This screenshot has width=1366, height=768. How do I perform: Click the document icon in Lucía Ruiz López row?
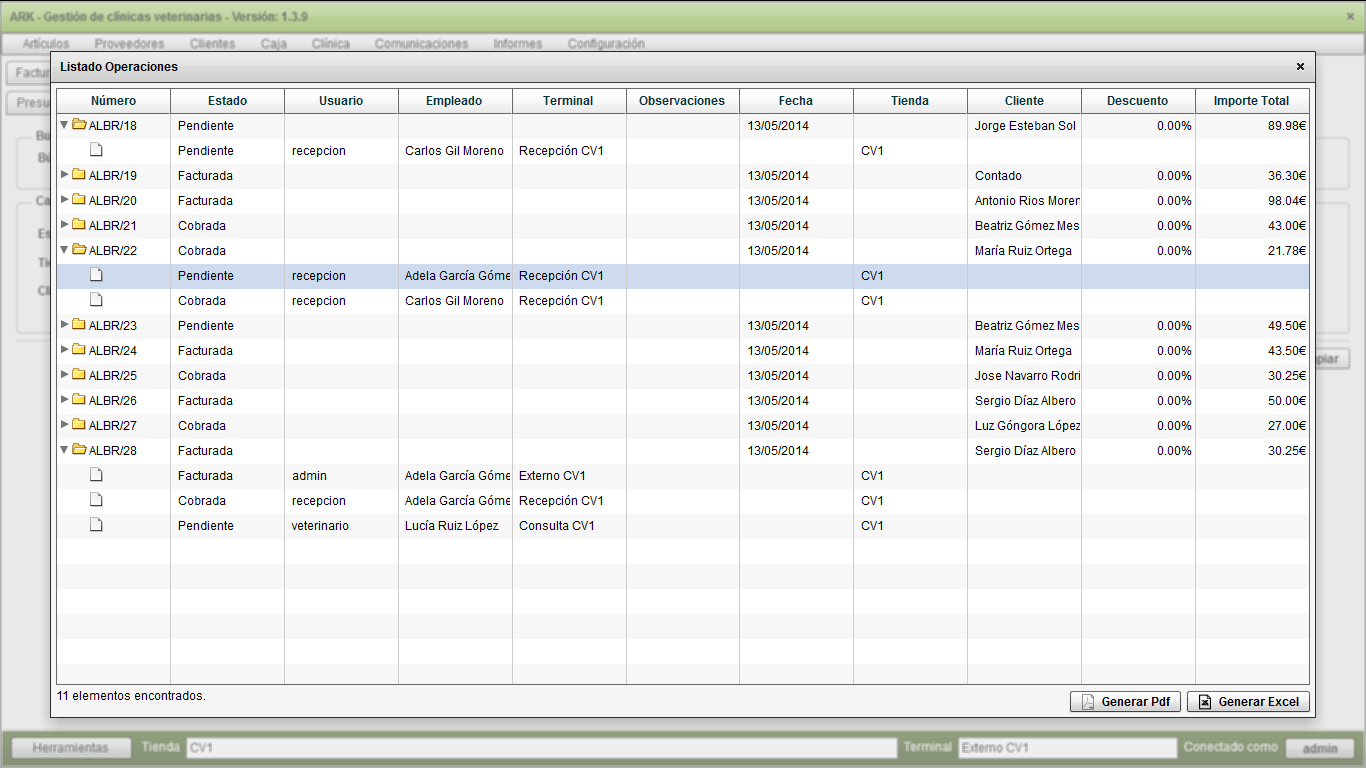(96, 525)
